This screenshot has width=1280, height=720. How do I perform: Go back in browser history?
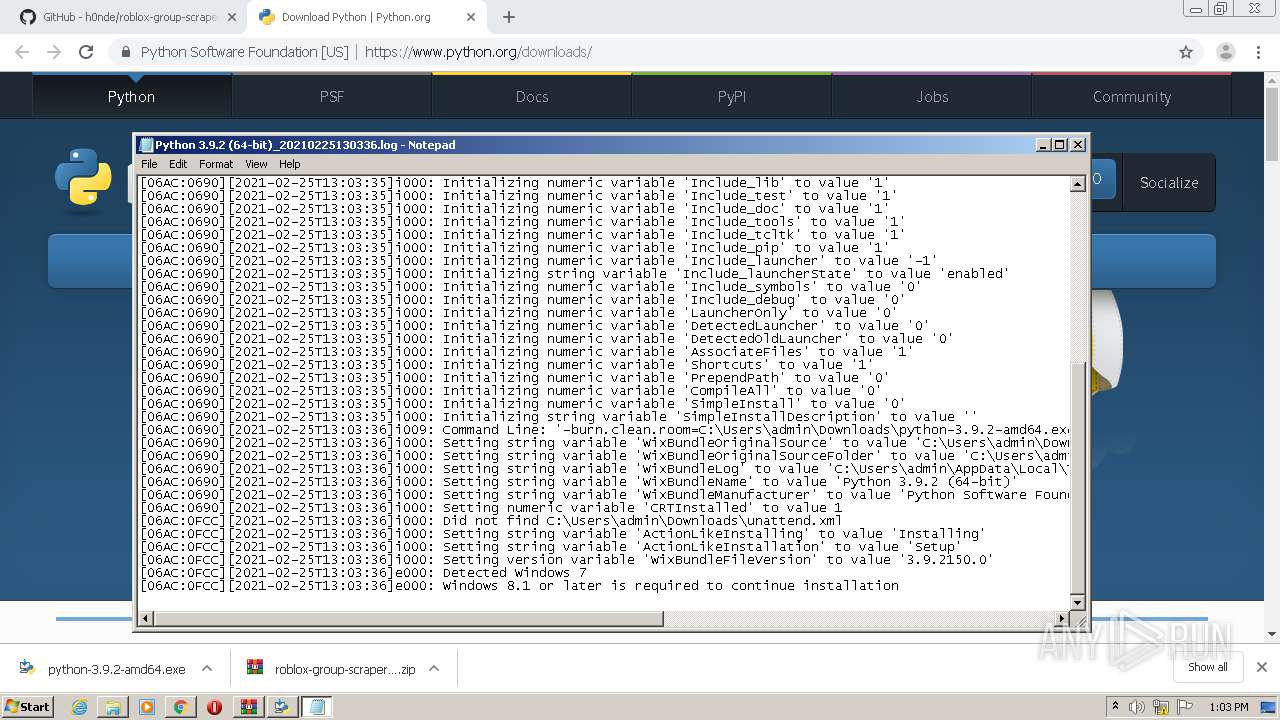pyautogui.click(x=22, y=52)
